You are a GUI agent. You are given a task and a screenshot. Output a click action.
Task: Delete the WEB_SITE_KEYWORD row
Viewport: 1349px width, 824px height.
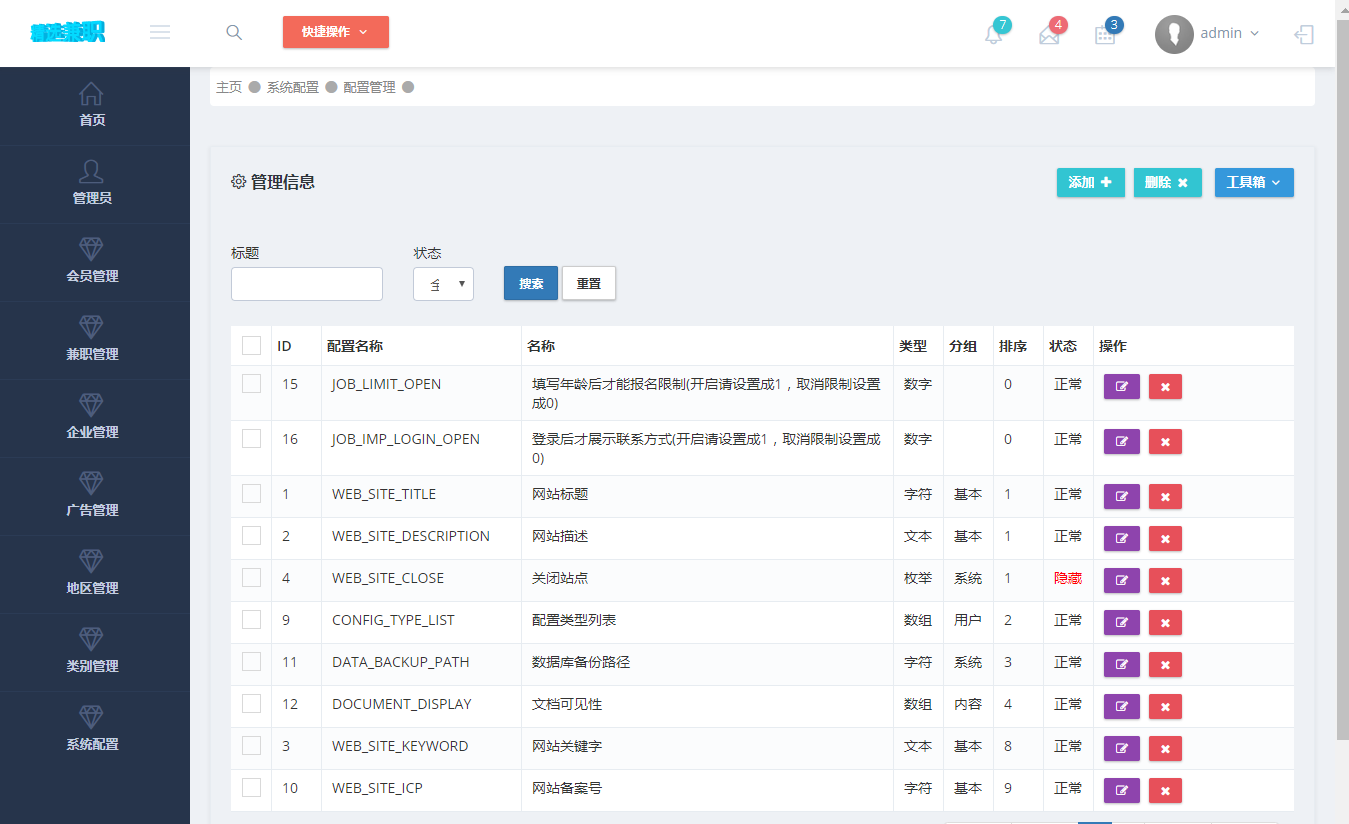1165,748
